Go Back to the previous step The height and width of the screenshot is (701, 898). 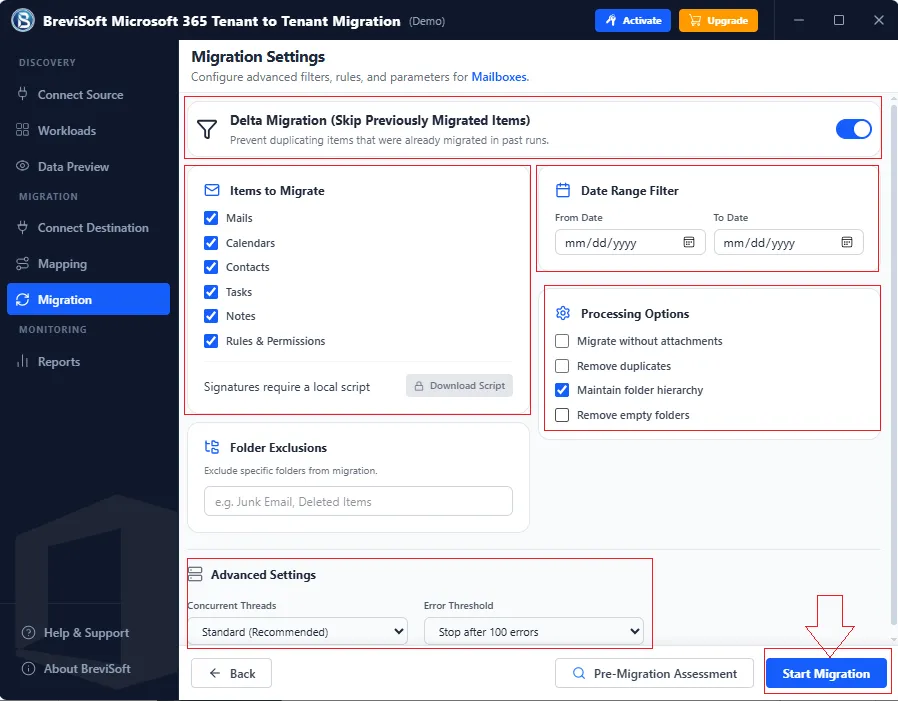231,674
